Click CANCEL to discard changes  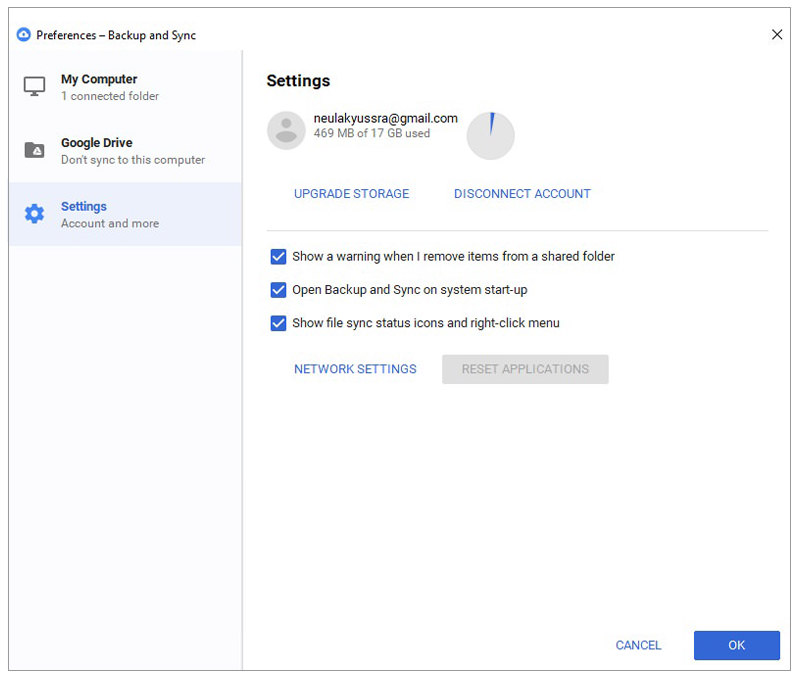point(638,645)
